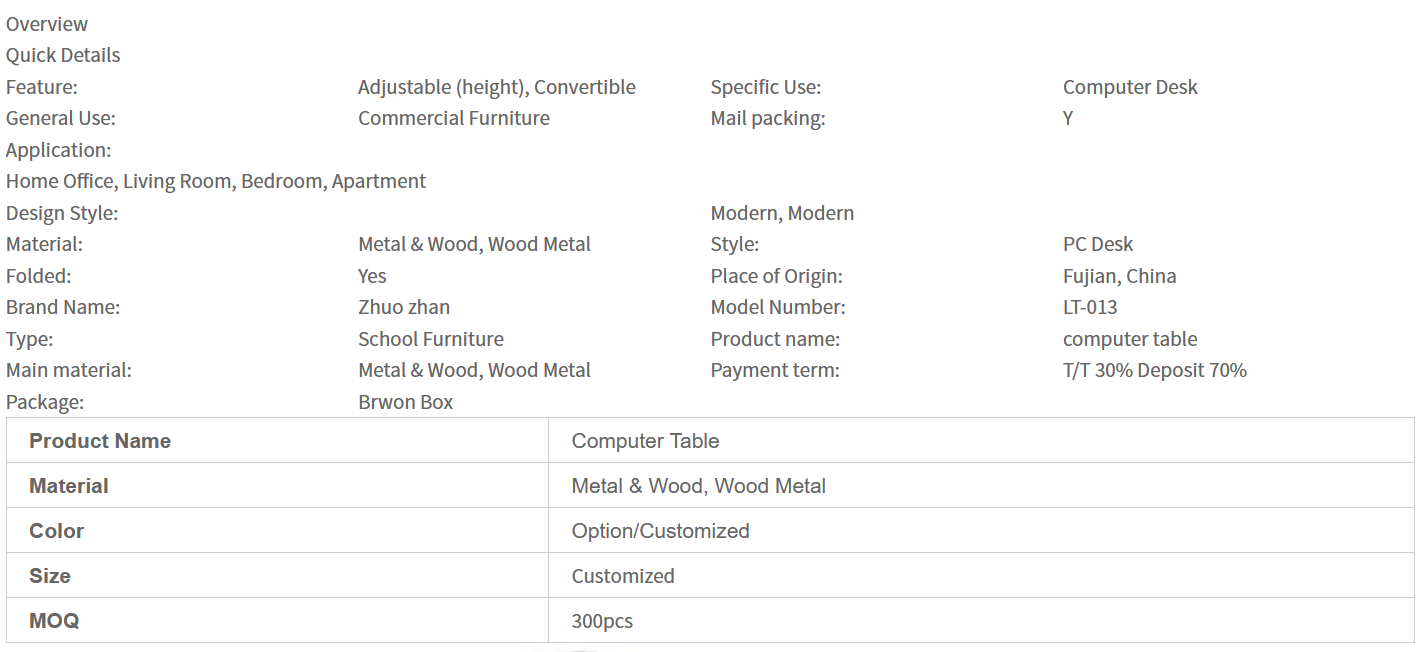Click the 'Adjustable (height), Convertible' feature value

pos(497,87)
